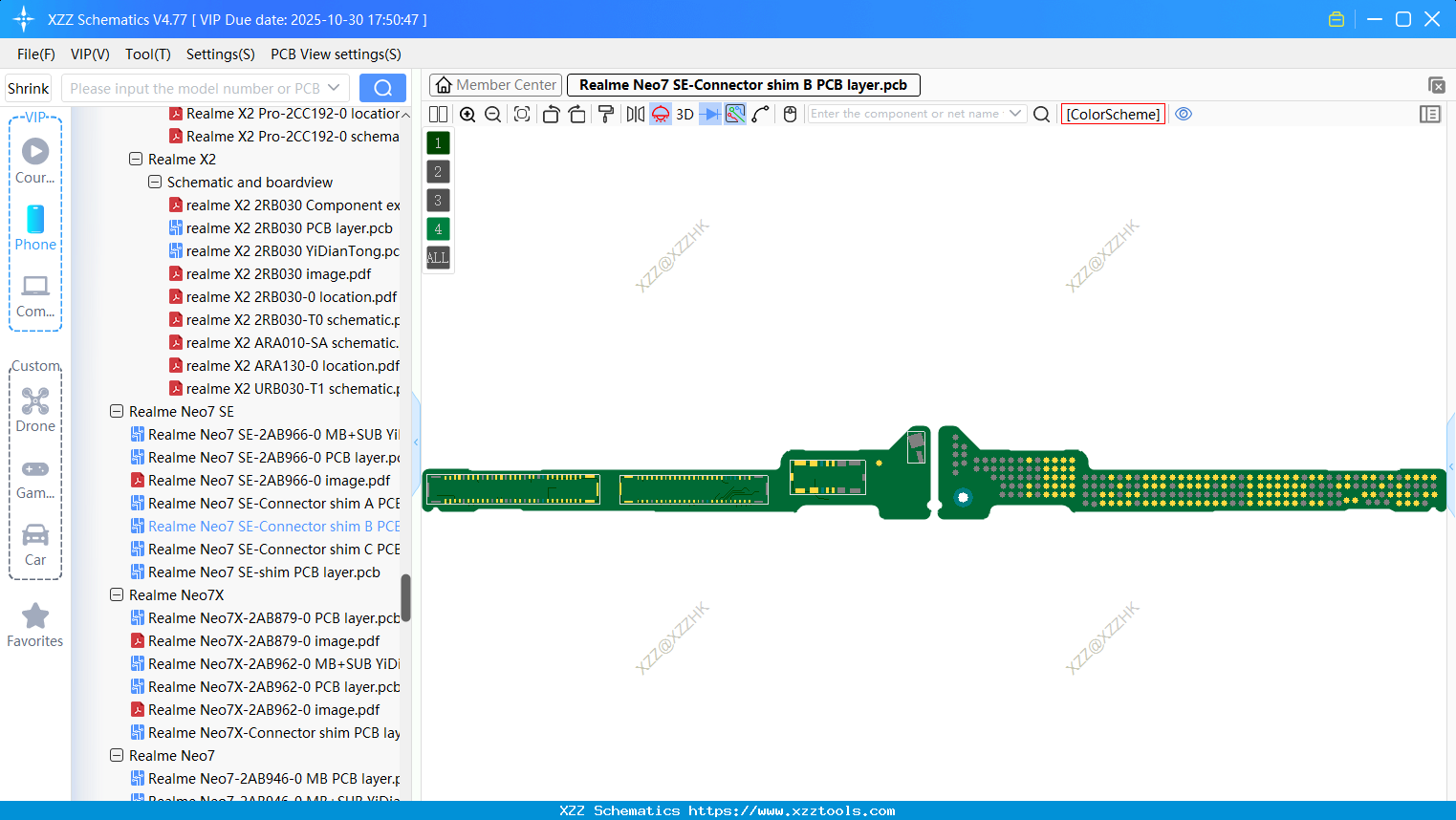The image size is (1456, 820).
Task: Show PCB layer 1
Action: (x=438, y=143)
